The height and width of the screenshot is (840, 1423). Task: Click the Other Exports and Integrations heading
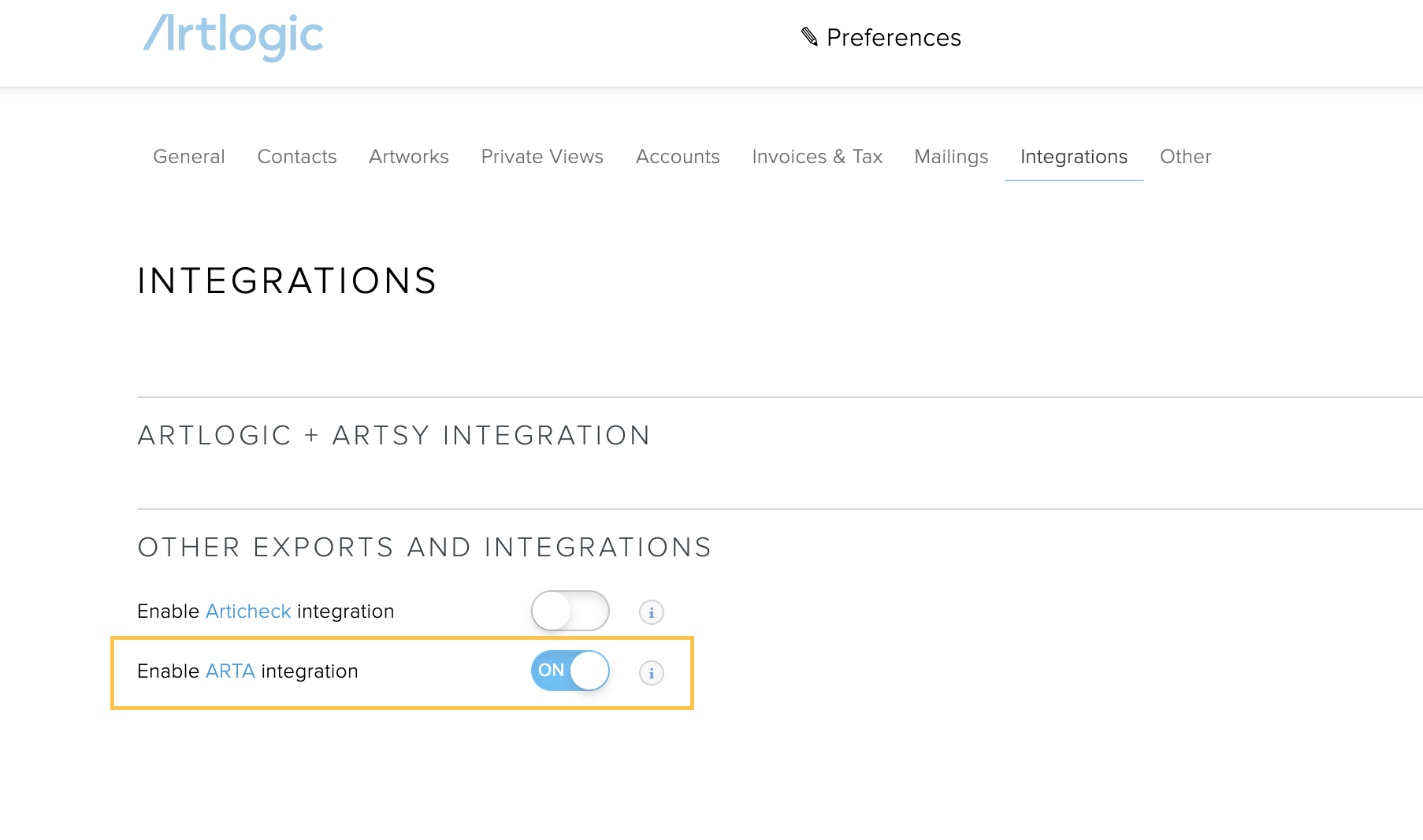[x=425, y=548]
